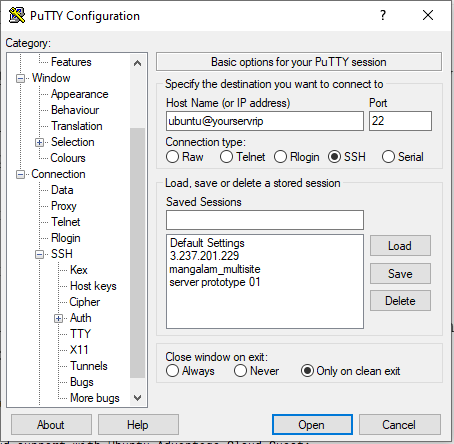Select mangalam_multisite saved session

point(215,269)
